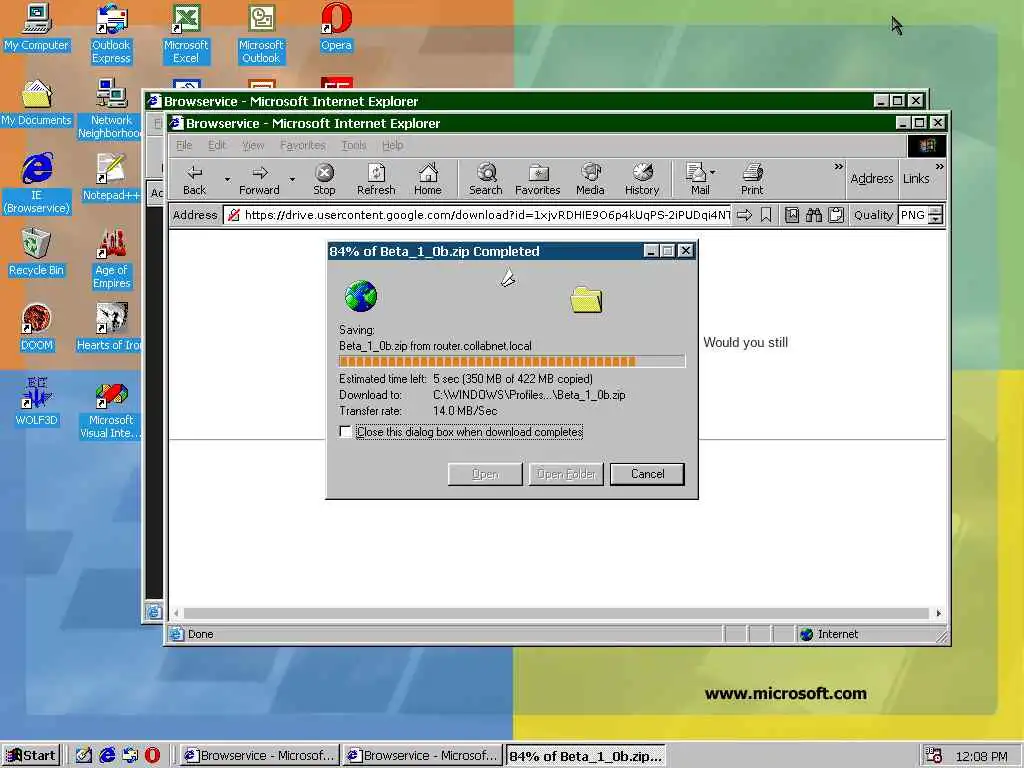Decrease Quality using spinner down arrow
Screen dimensions: 1024x768
[936, 219]
